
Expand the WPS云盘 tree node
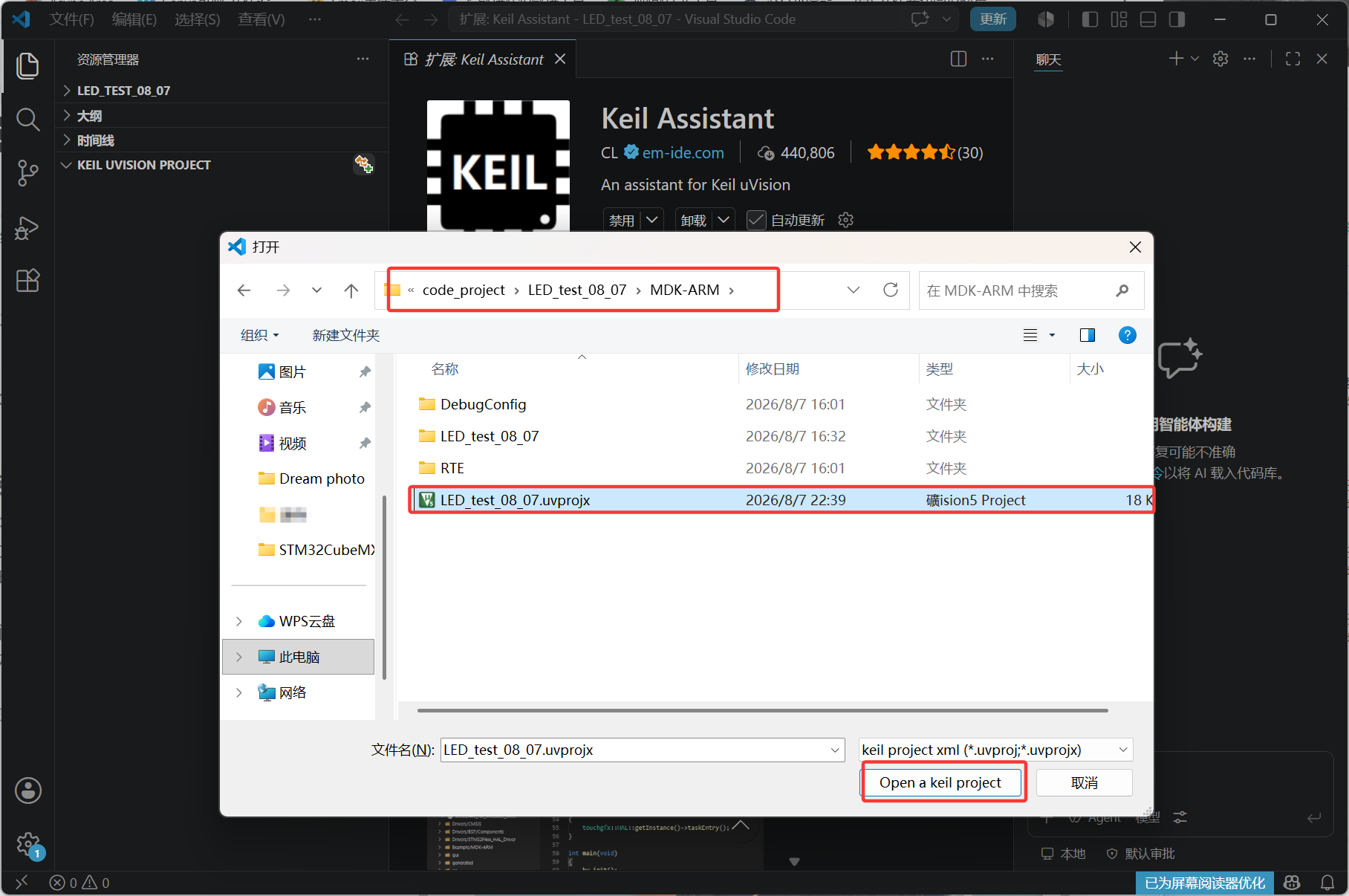tap(238, 621)
